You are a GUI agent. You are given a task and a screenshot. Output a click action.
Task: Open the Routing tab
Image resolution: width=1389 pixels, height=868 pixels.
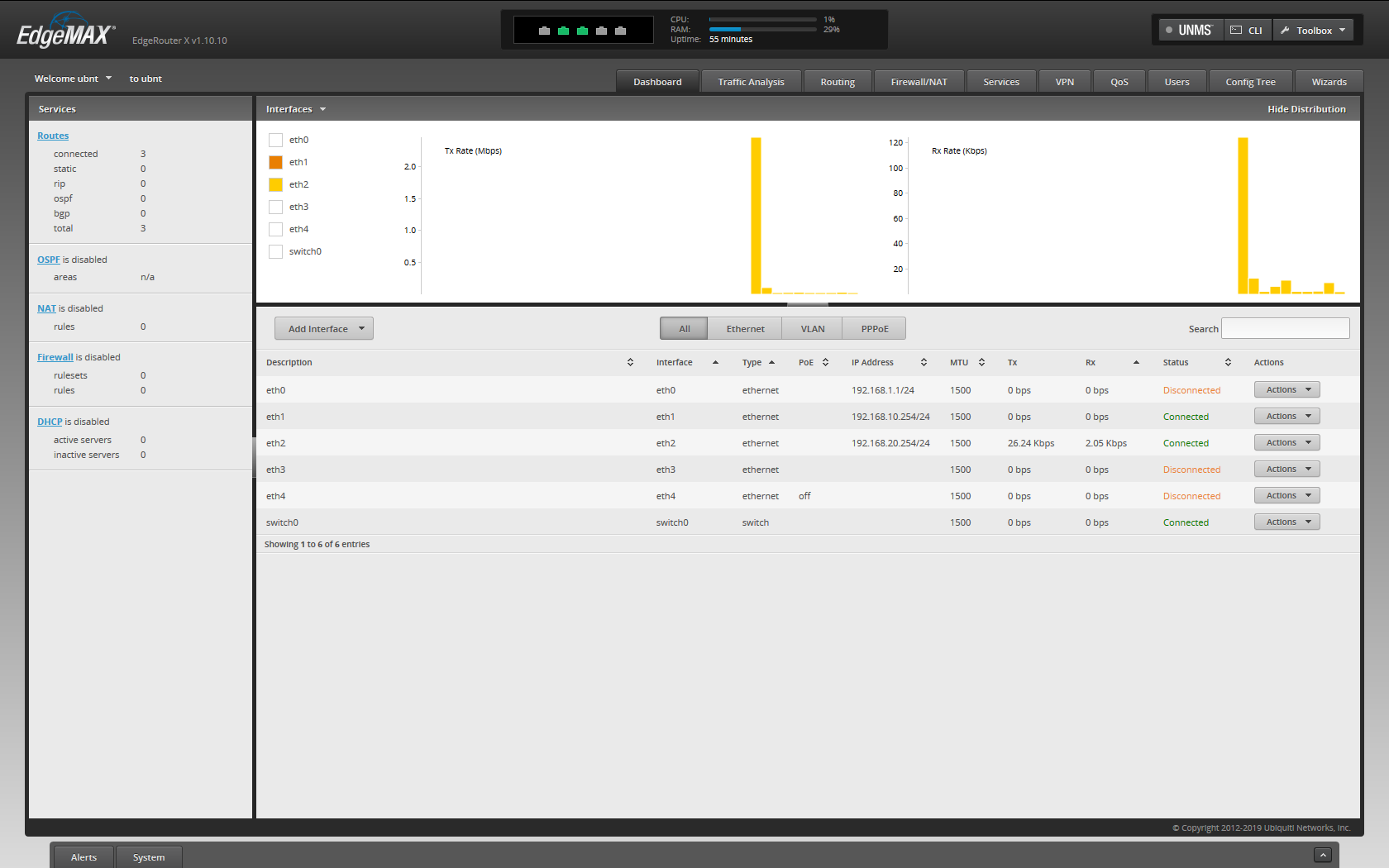coord(838,82)
